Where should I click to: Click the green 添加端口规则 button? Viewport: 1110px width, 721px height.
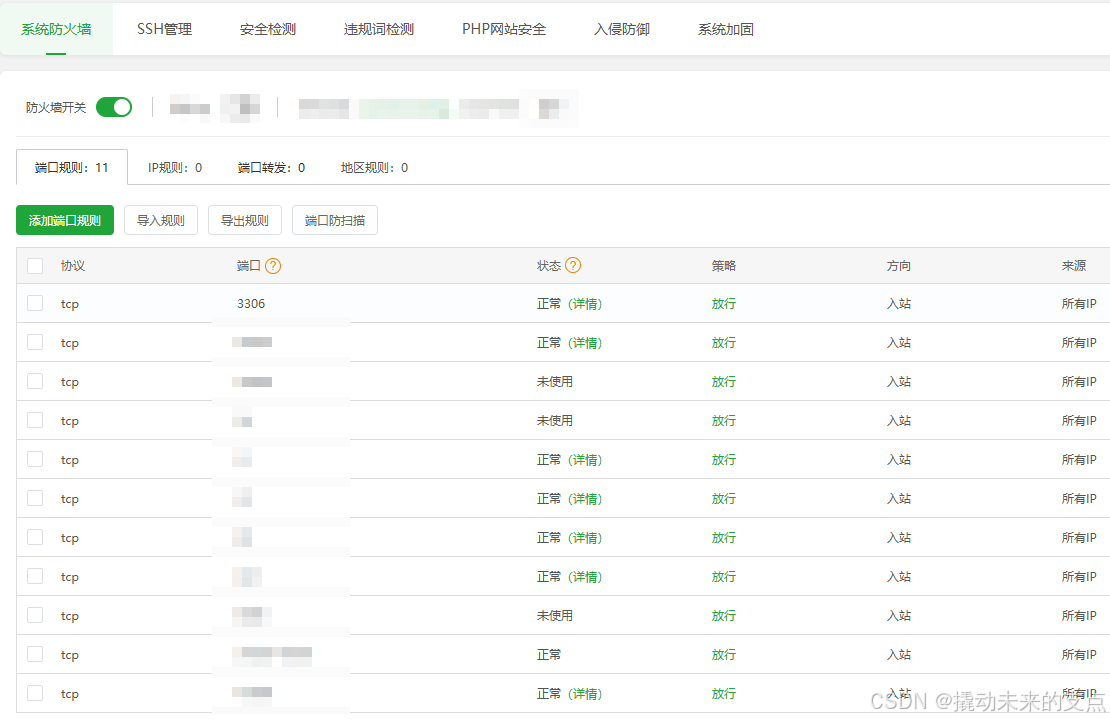65,220
